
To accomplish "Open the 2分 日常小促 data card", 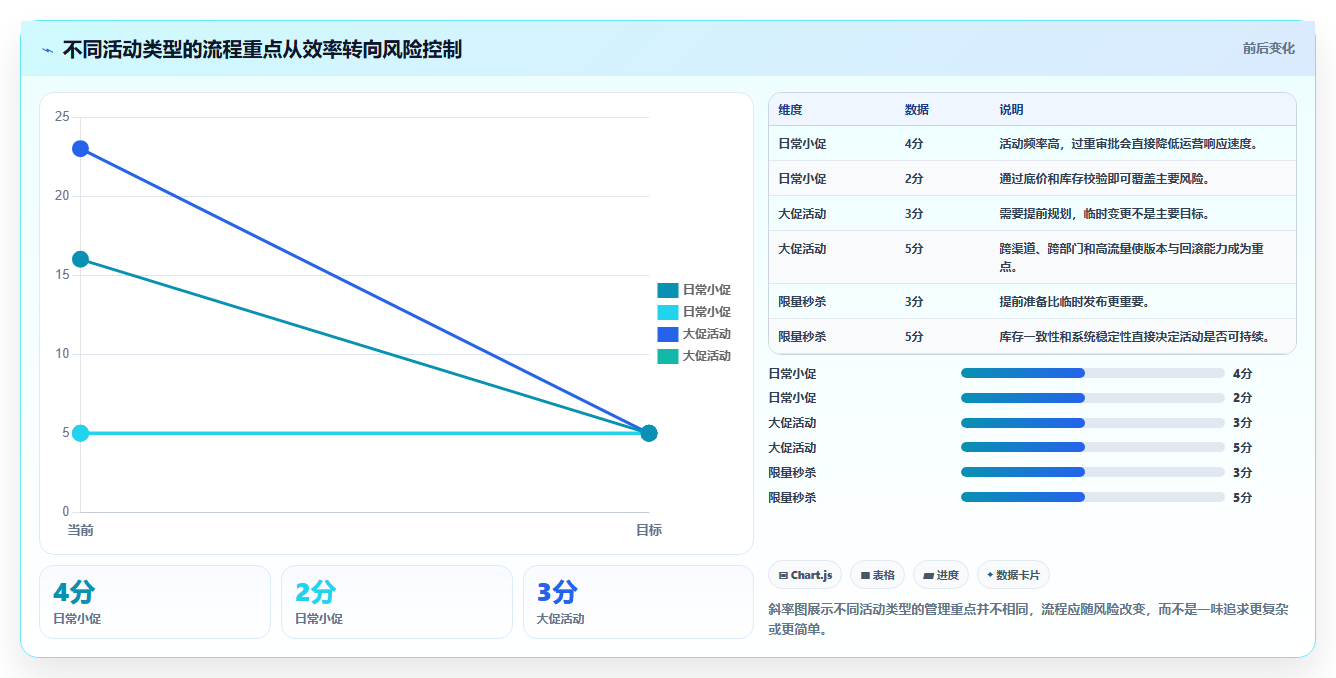I will (397, 602).
